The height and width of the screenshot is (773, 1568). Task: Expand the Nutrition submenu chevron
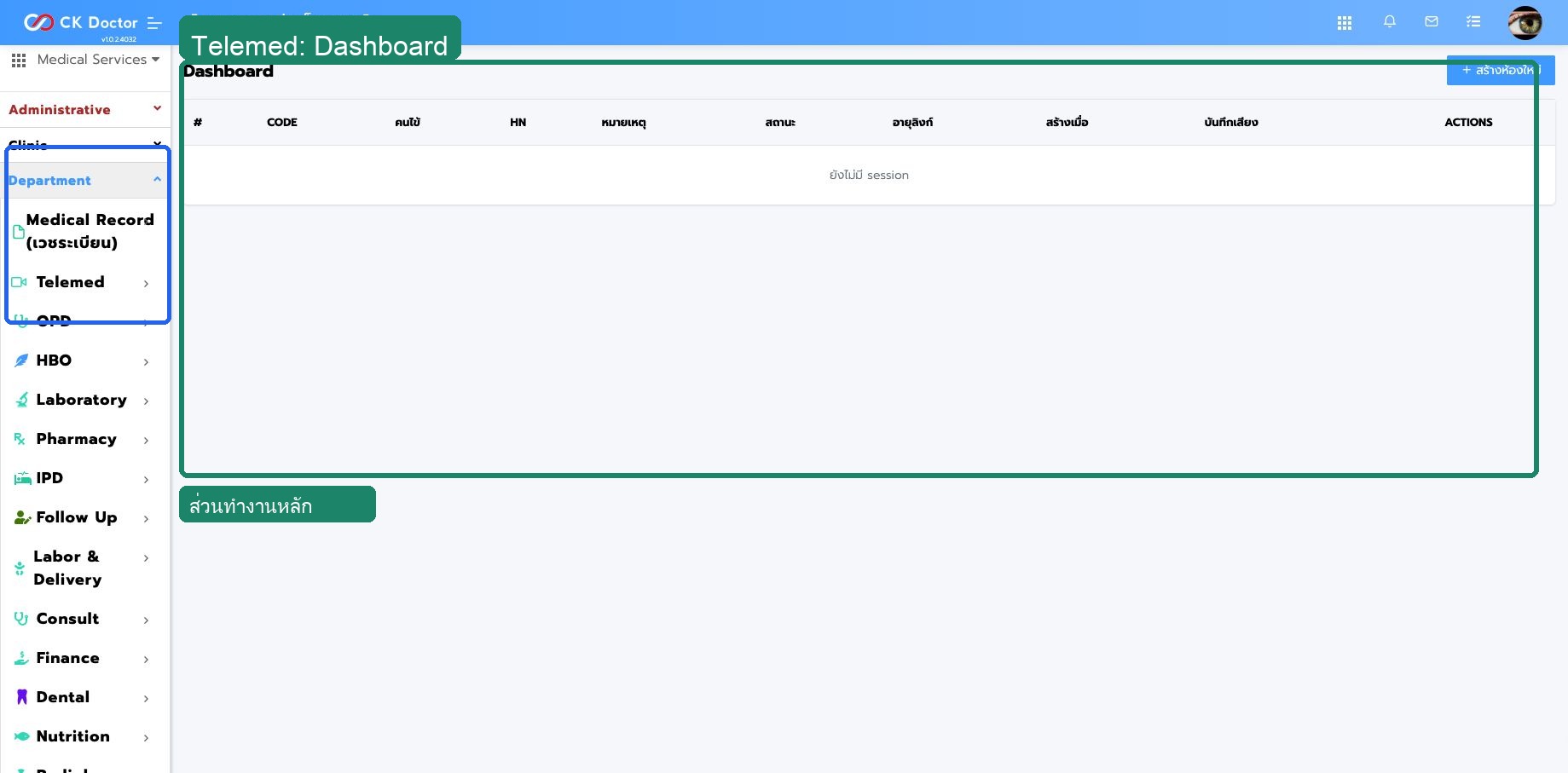(146, 738)
